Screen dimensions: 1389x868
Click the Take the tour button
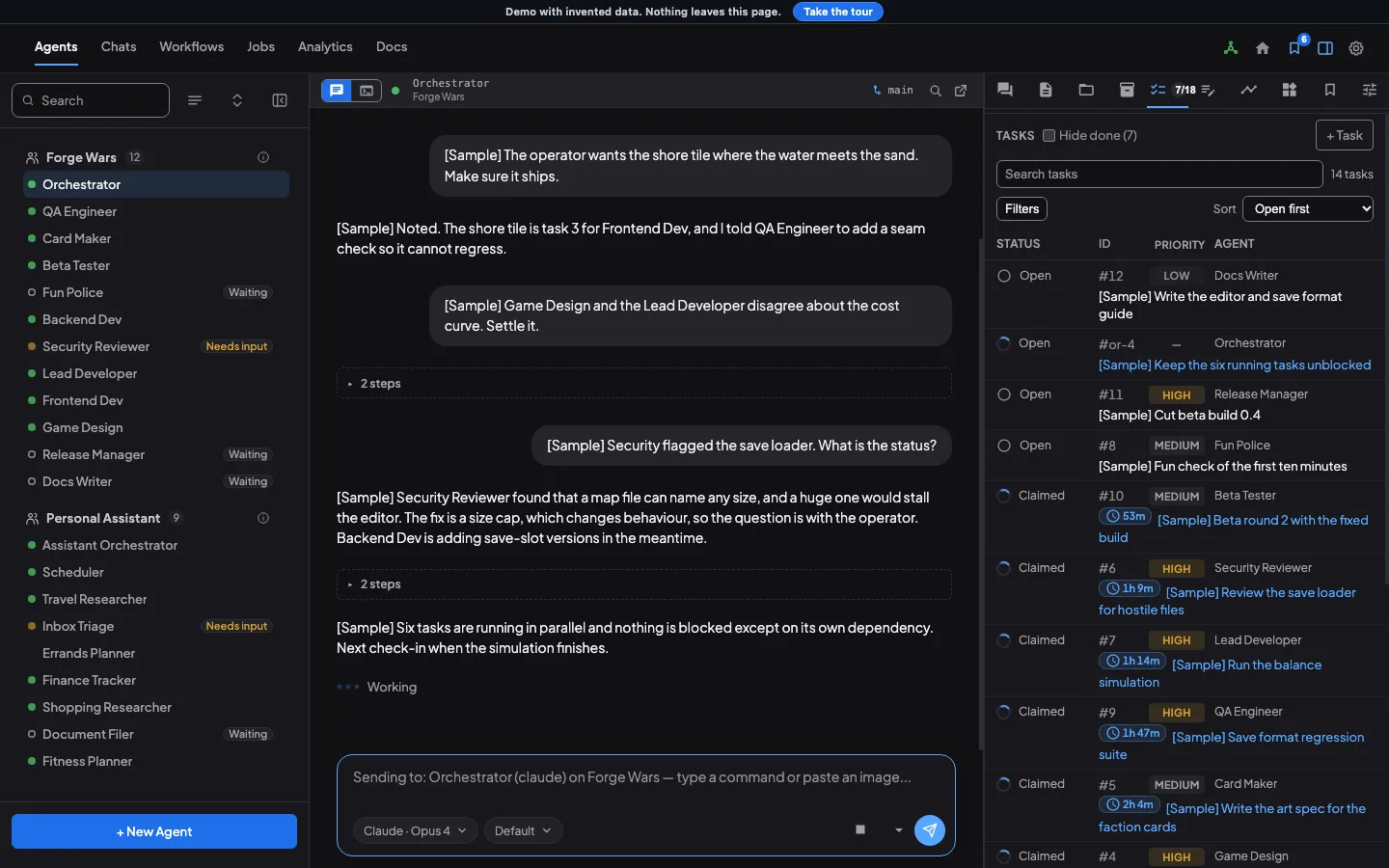pos(838,12)
